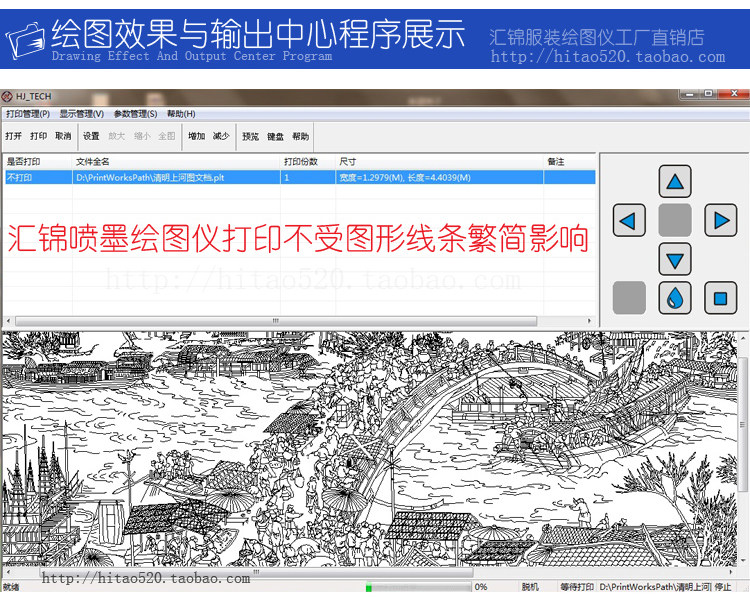
Task: Click the gray square beside ink drop
Action: point(629,298)
